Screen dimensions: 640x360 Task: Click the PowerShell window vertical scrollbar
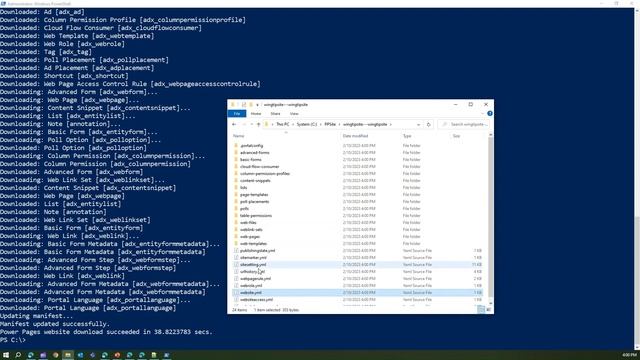(x=637, y=282)
